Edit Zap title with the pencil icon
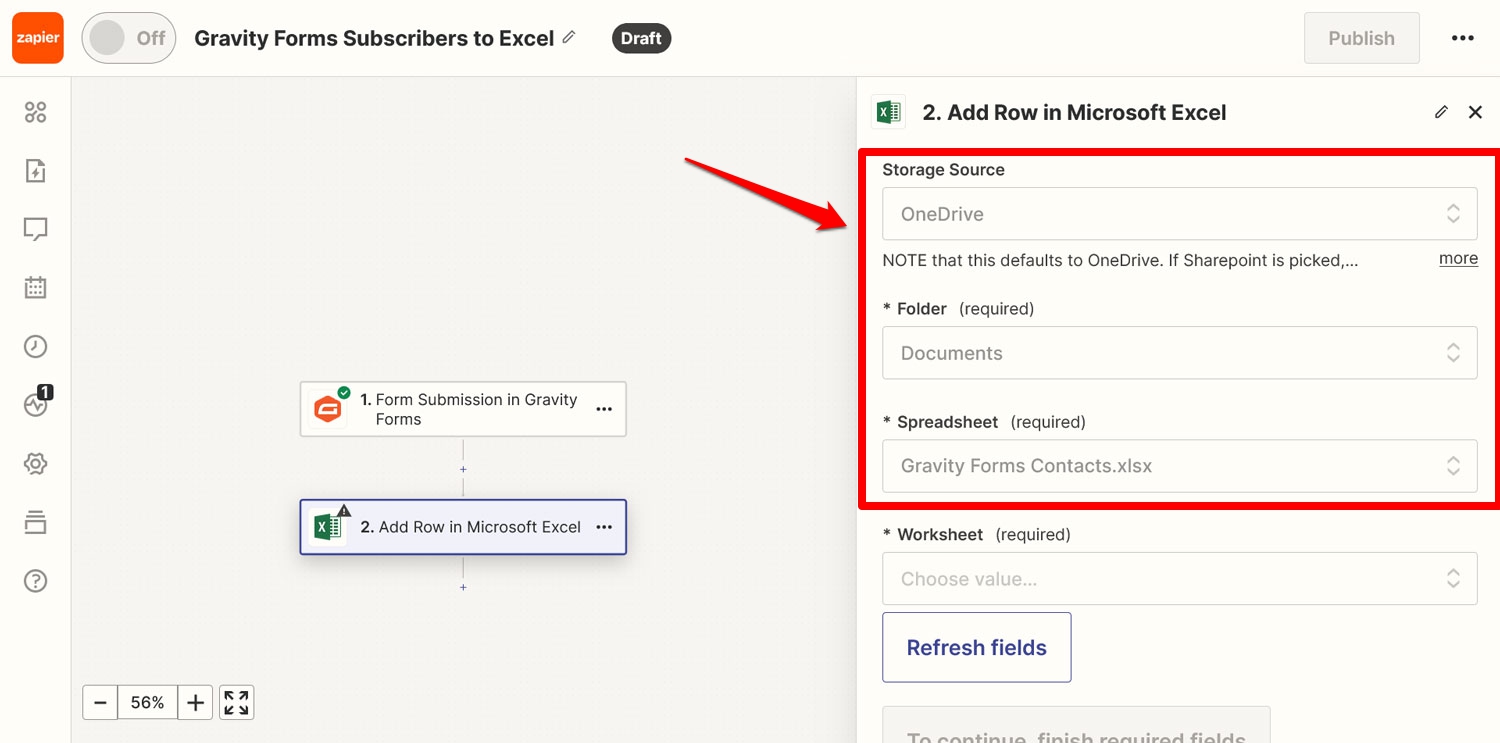Viewport: 1500px width, 743px height. [569, 37]
